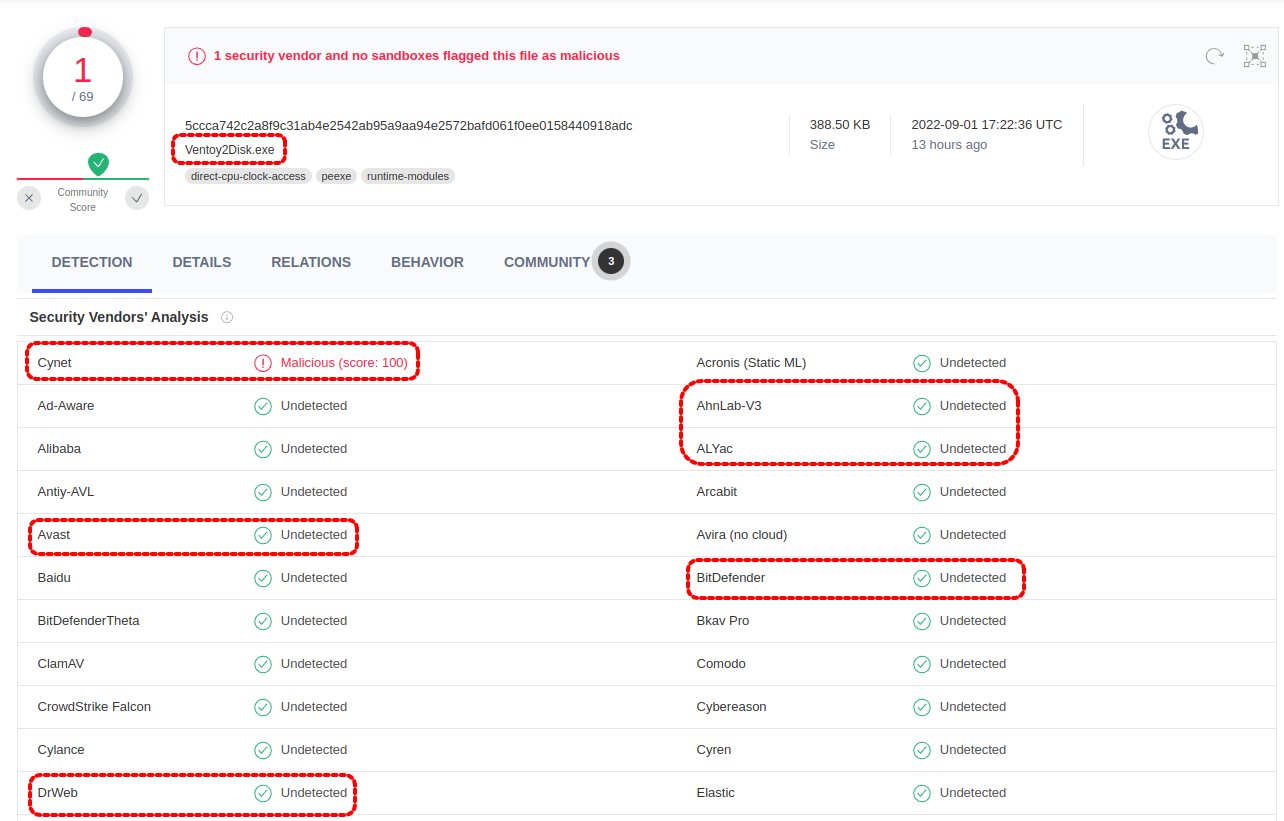Click the green community score shield
The height and width of the screenshot is (821, 1284).
(x=98, y=164)
